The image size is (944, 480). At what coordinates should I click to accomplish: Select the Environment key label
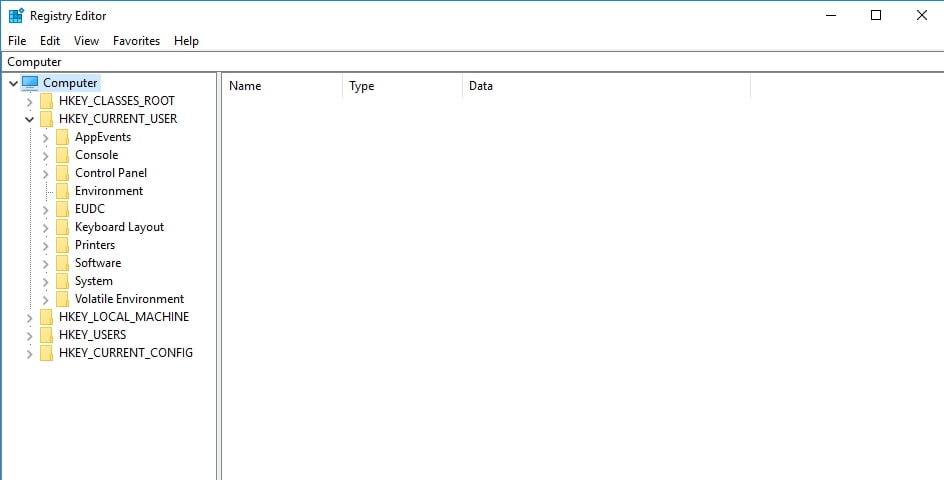click(109, 191)
